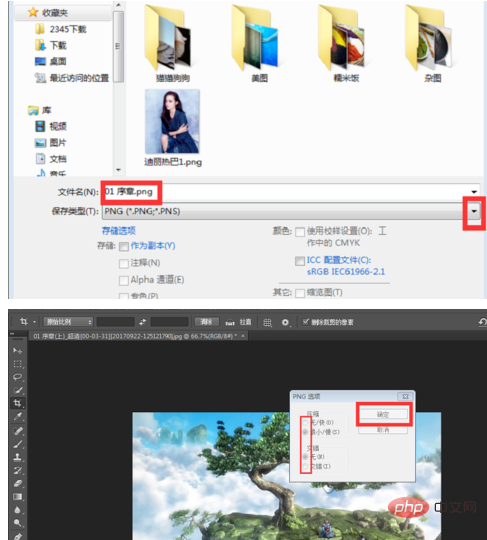The width and height of the screenshot is (487, 540).
Task: Toggle 删除裁剪的像素 delete cropped pixels checkbox
Action: (x=305, y=322)
